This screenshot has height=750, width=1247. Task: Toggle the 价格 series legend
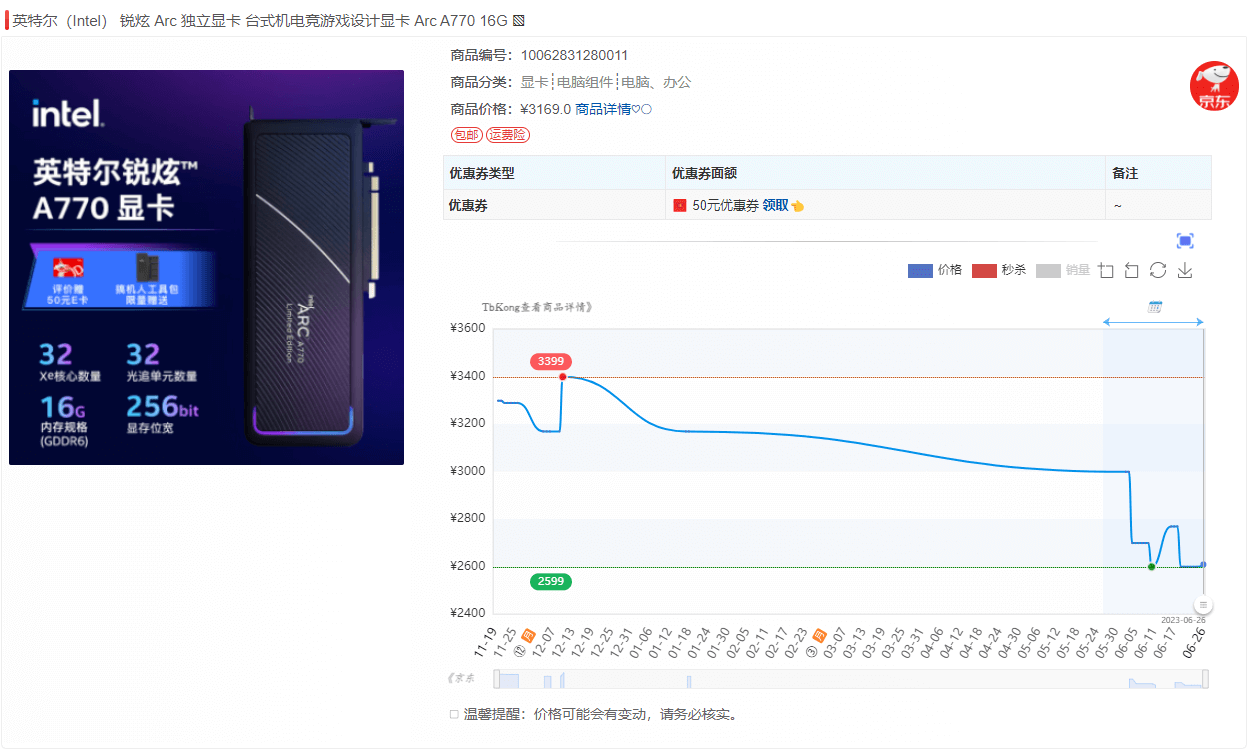click(935, 271)
